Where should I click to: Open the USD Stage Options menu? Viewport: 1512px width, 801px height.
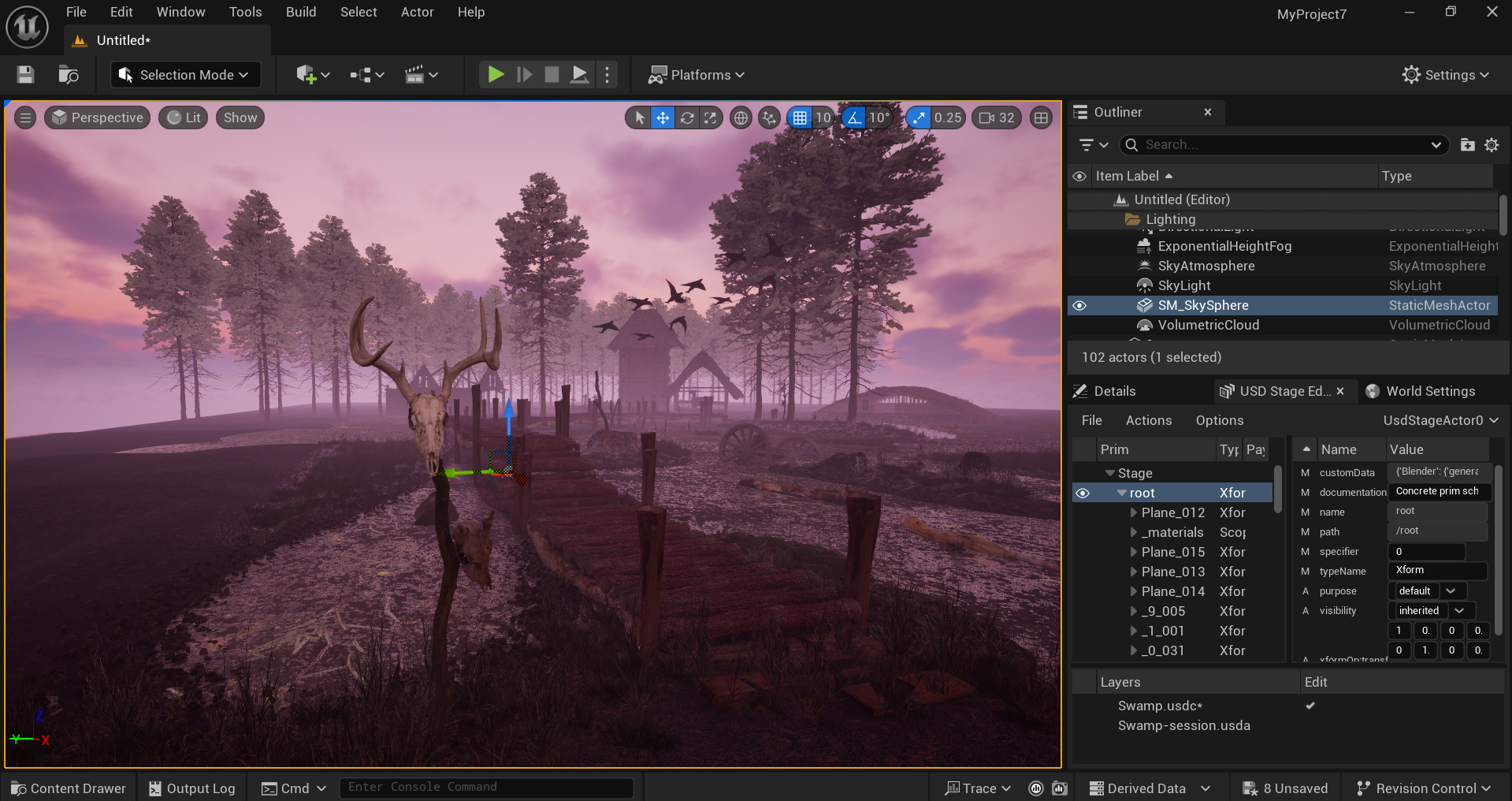[1220, 420]
